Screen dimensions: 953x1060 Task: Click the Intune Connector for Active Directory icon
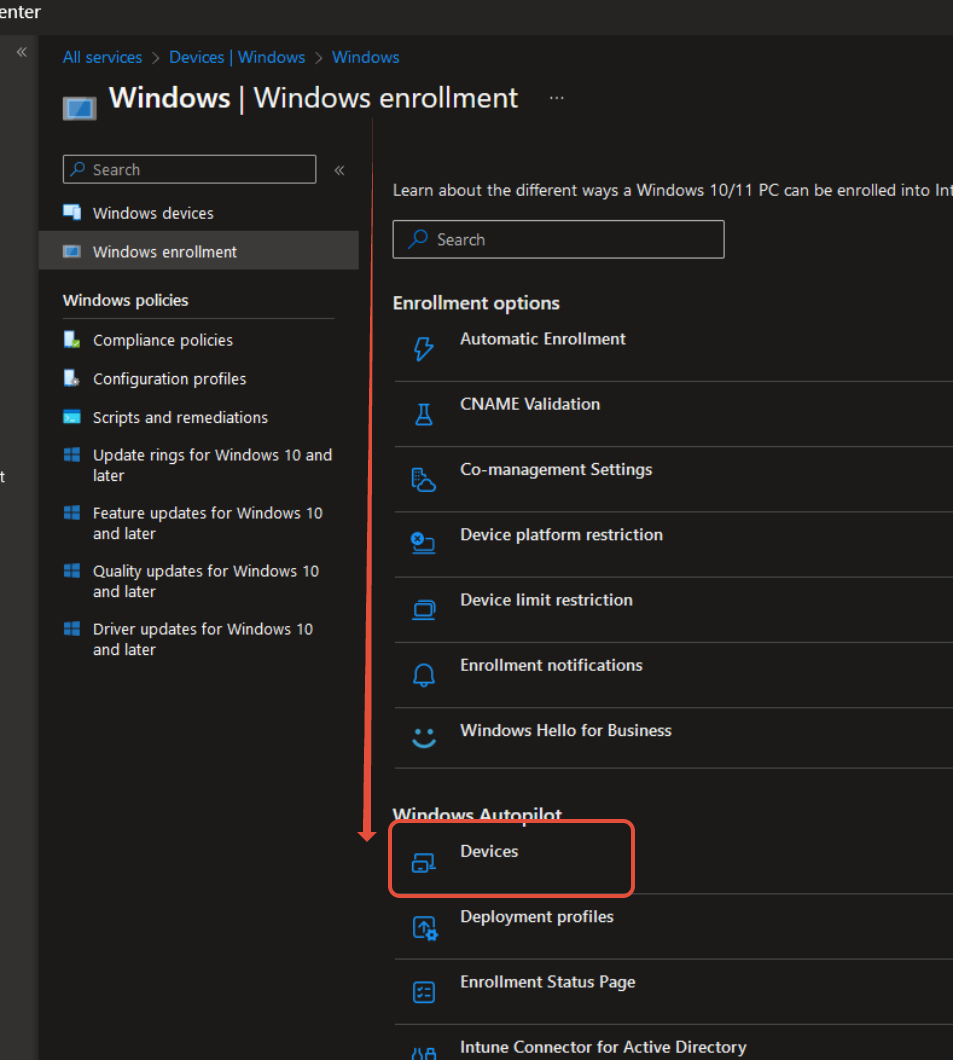click(424, 1053)
